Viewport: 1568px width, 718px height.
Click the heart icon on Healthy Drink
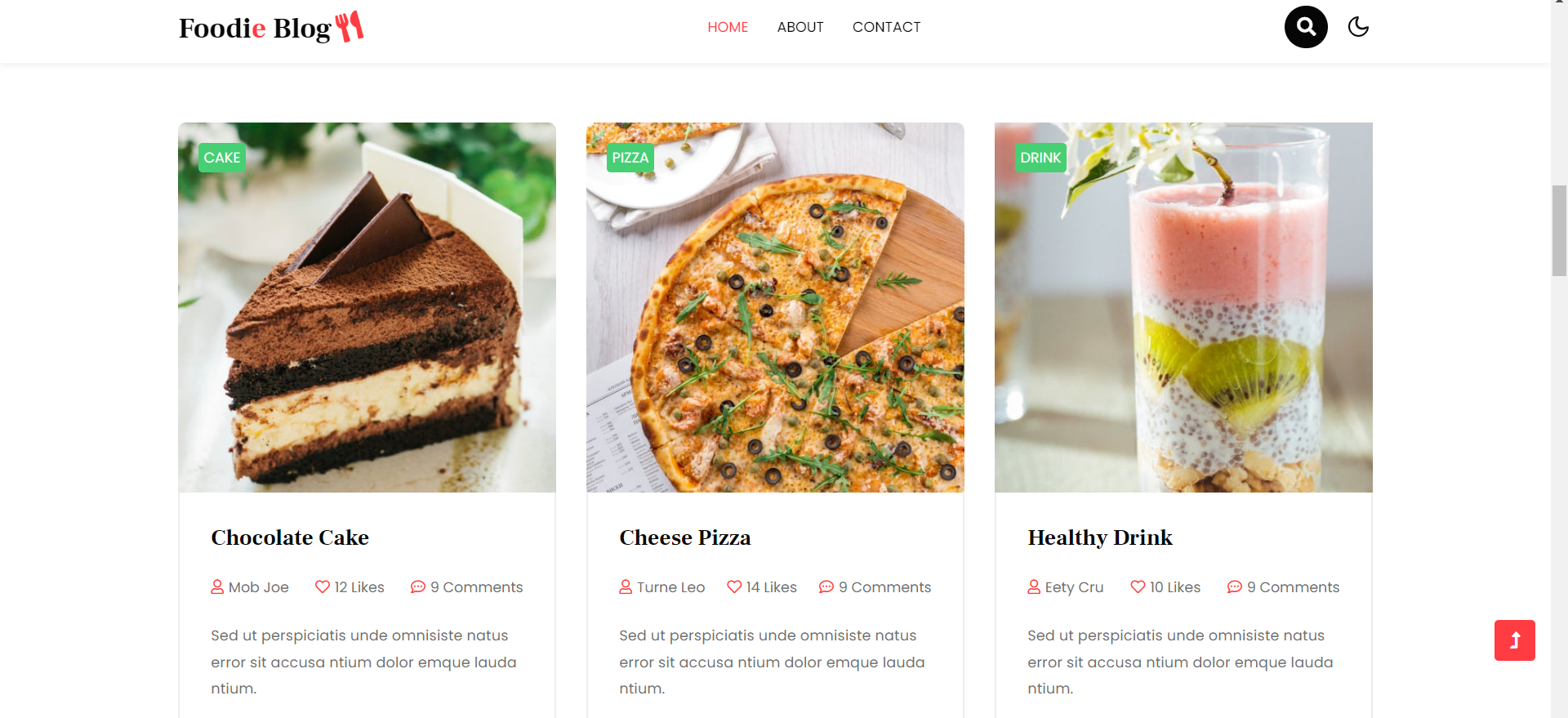coord(1138,586)
